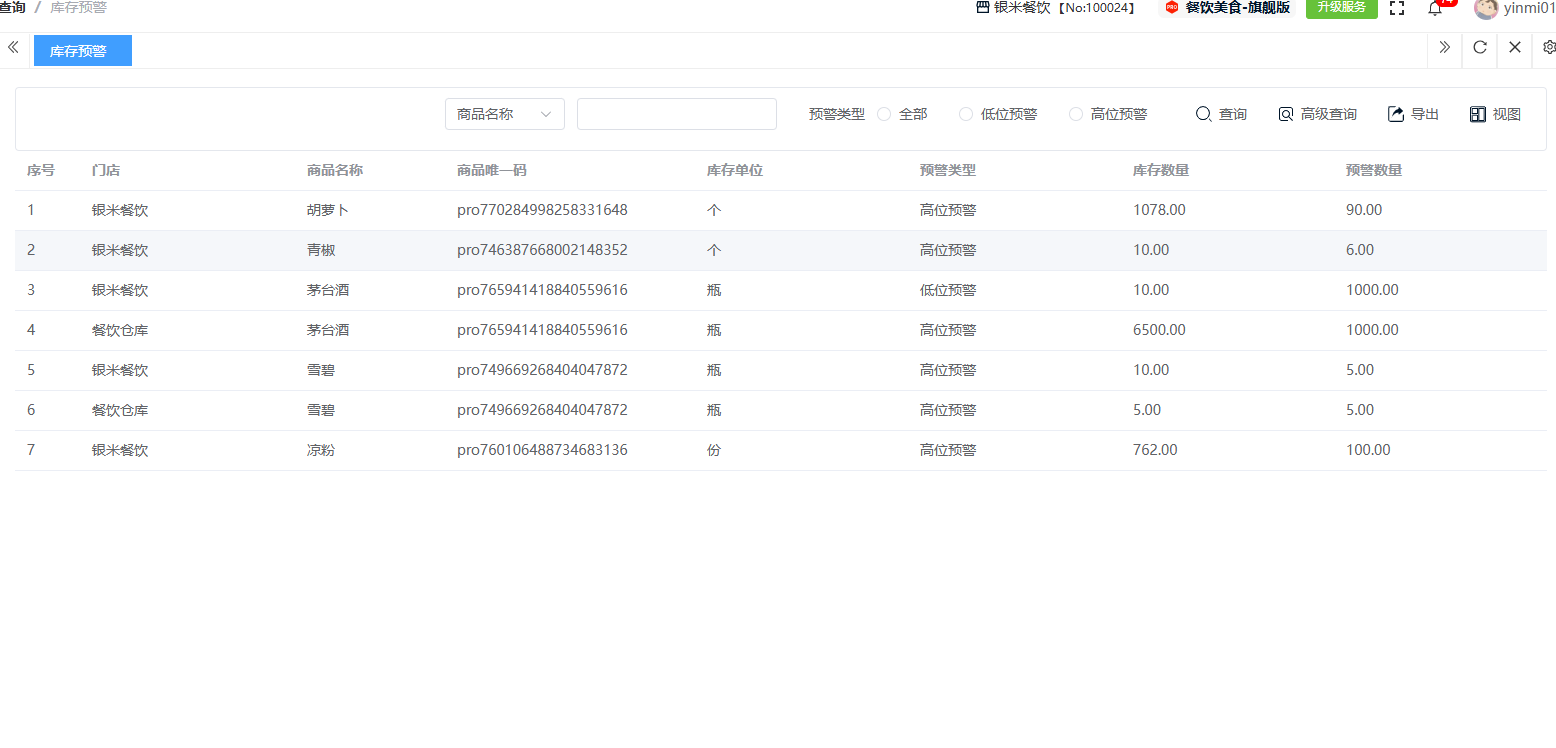Open the yinmi01 user avatar
Screen dimensions: 1556x748
pyautogui.click(x=1486, y=9)
